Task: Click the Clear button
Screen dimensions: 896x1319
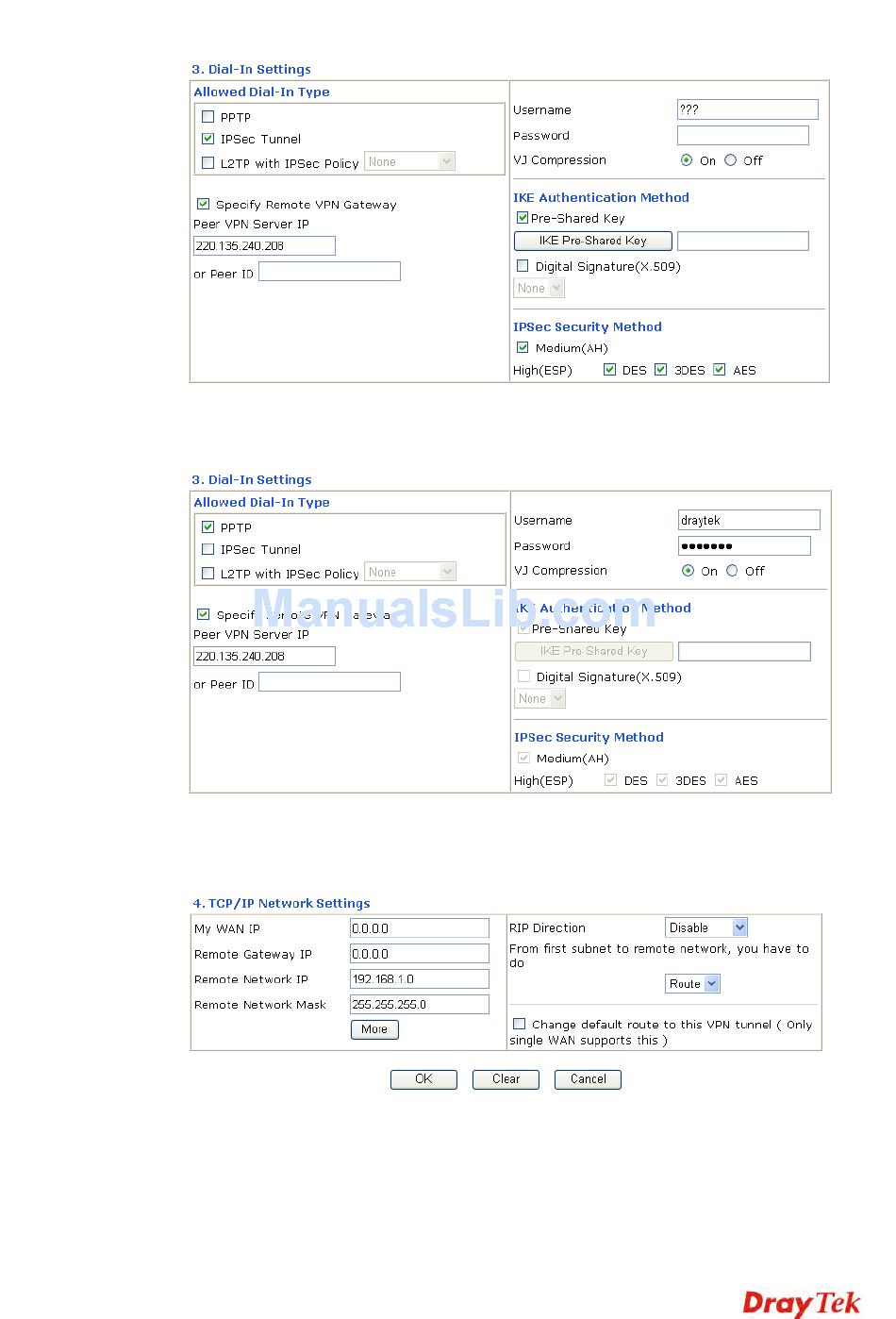Action: coord(506,1079)
